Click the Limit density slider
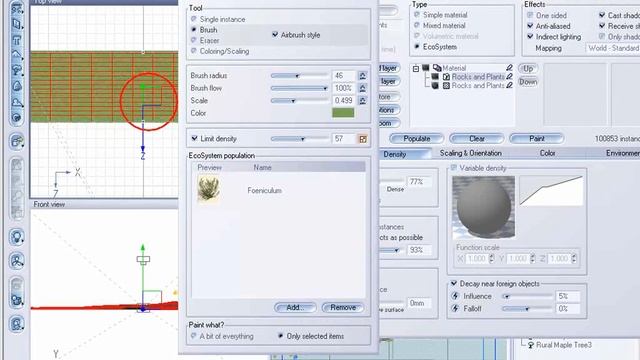 (299, 139)
